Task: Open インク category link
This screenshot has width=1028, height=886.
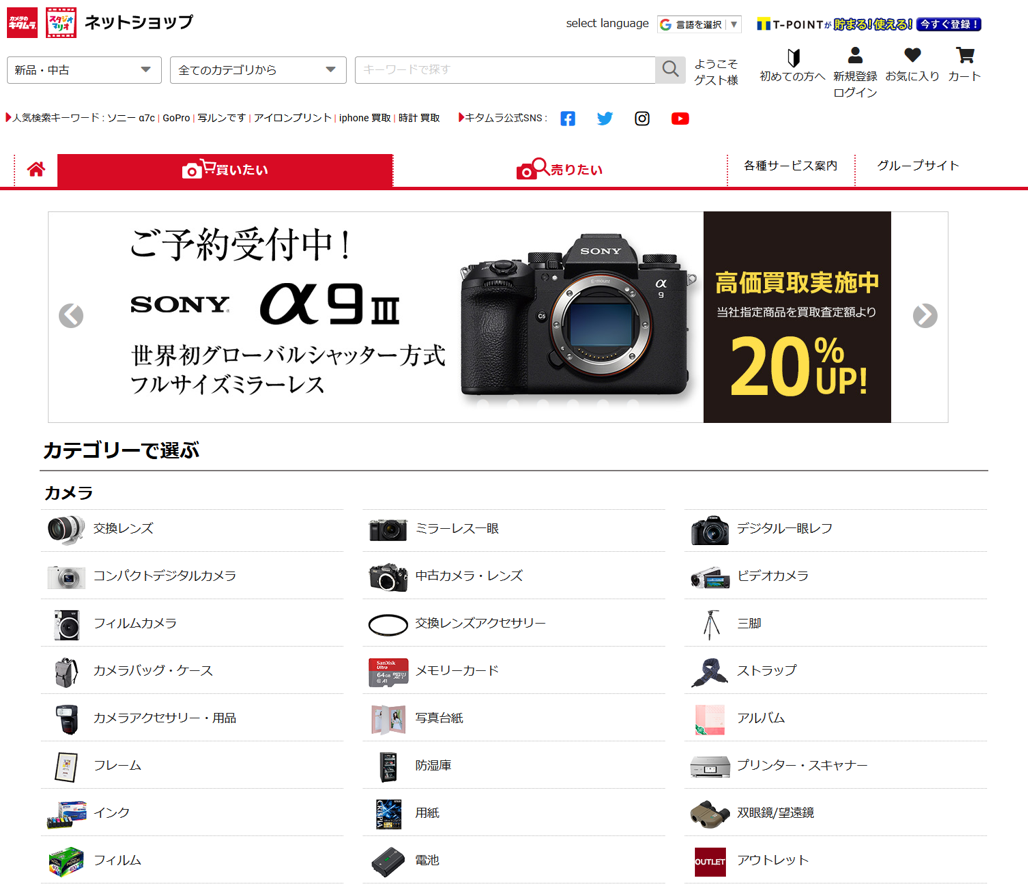Action: click(x=111, y=813)
